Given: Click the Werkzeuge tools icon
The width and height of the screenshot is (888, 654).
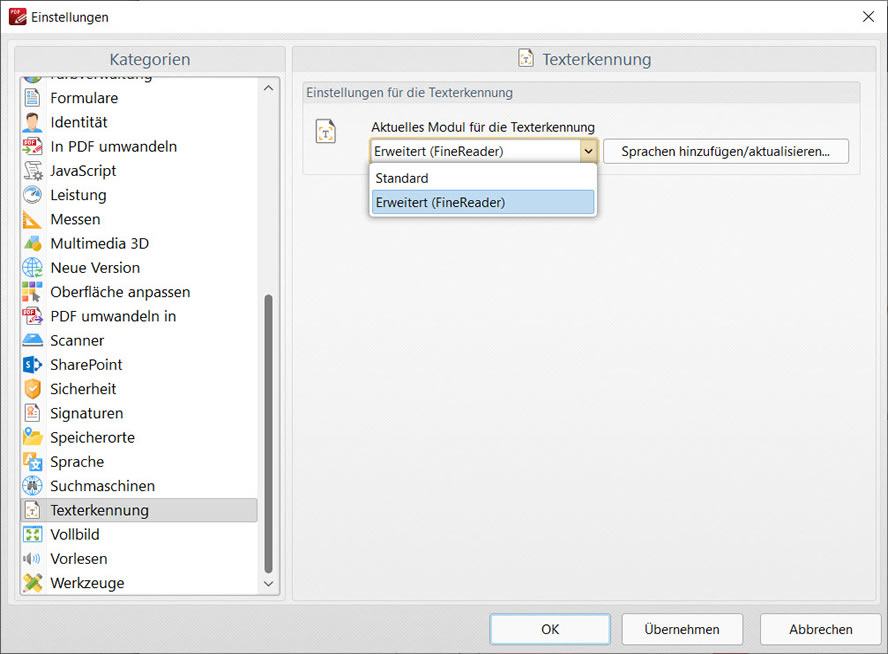Looking at the screenshot, I should 32,583.
